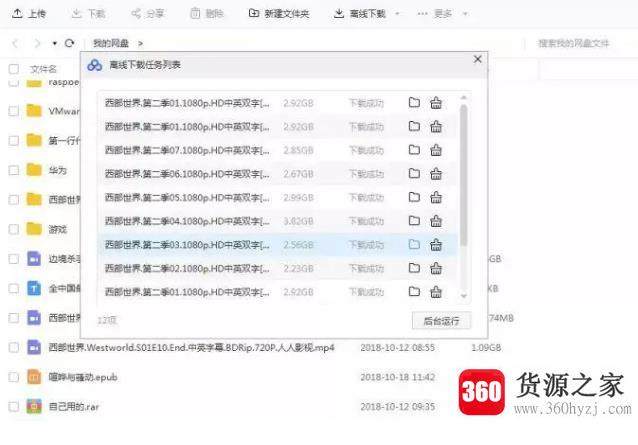Viewport: 638px width, 445px height.
Task: Open folder for the 第二季02 download task
Action: [x=414, y=268]
